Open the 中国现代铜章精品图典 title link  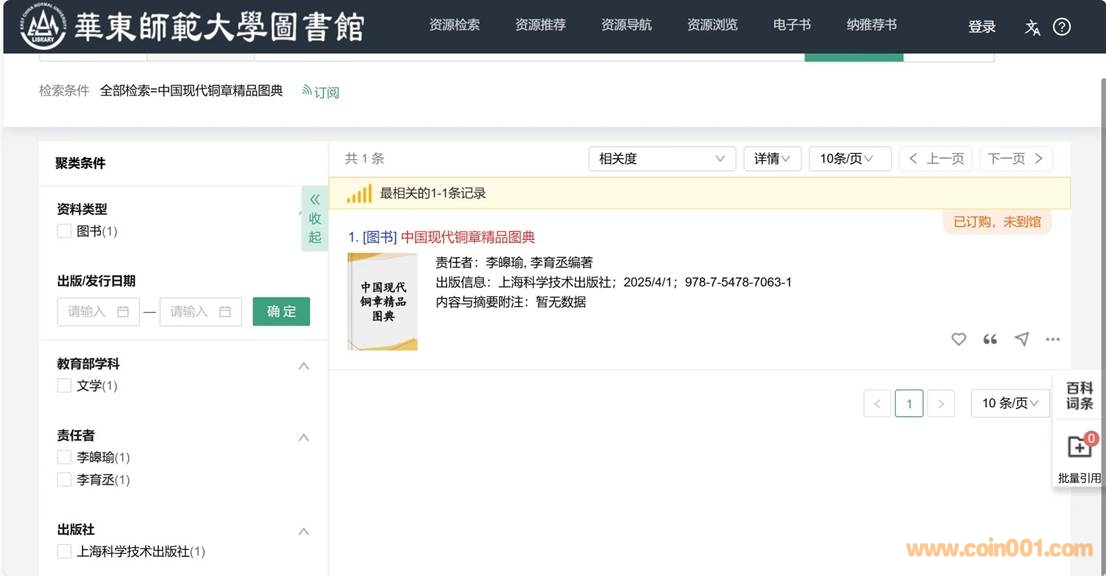pyautogui.click(x=467, y=237)
